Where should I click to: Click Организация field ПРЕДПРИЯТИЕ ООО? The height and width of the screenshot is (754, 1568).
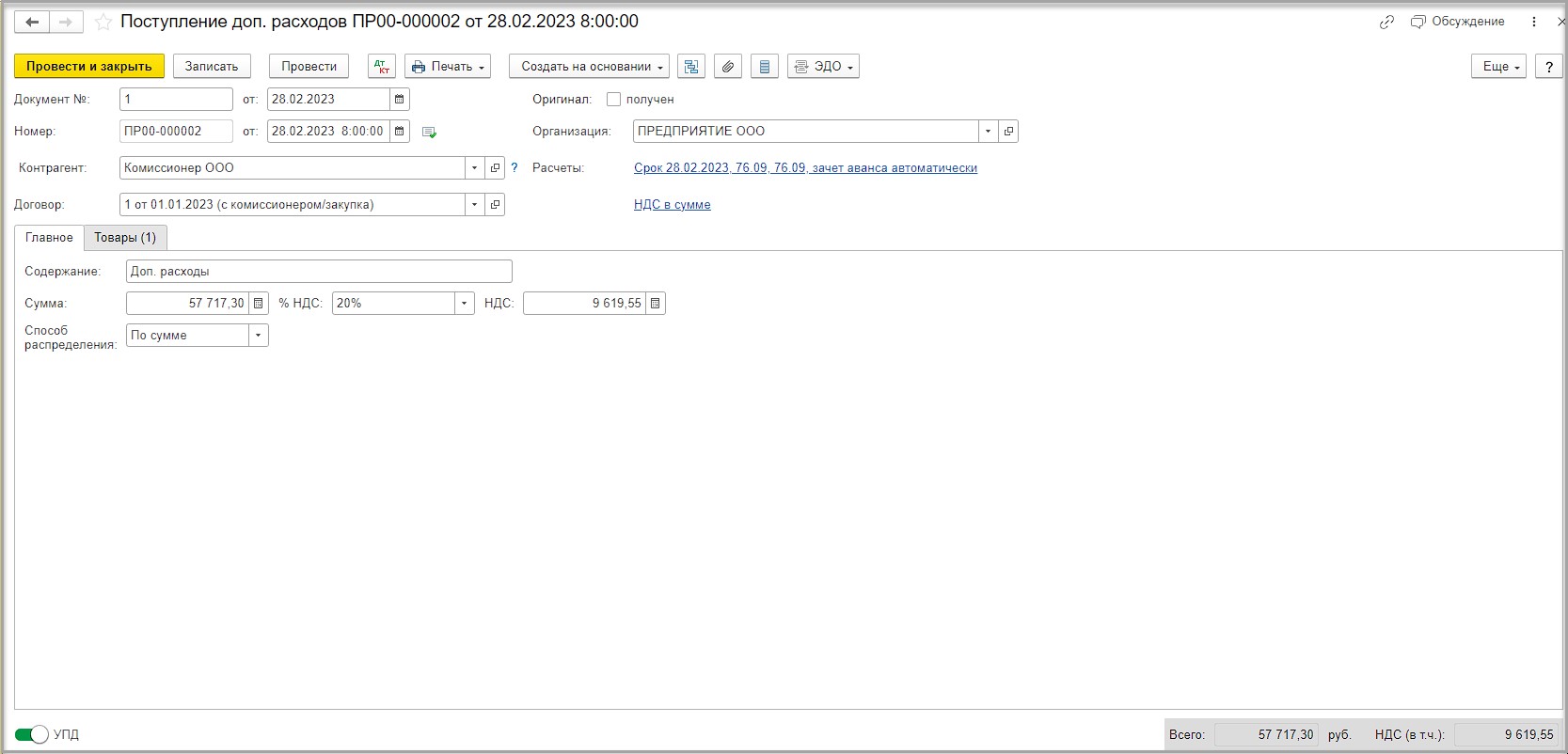805,131
